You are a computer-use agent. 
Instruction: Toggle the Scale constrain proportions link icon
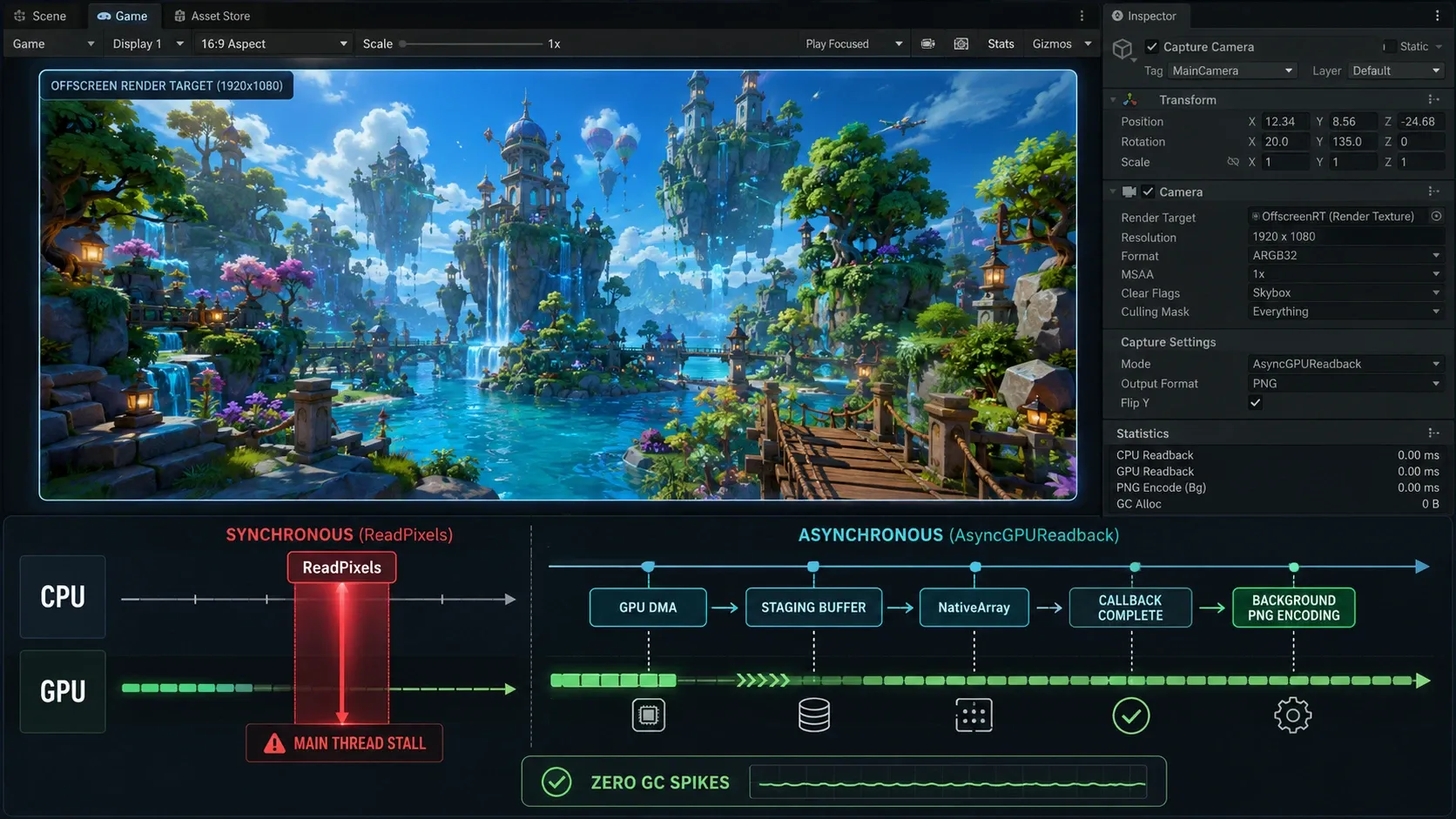click(x=1233, y=162)
